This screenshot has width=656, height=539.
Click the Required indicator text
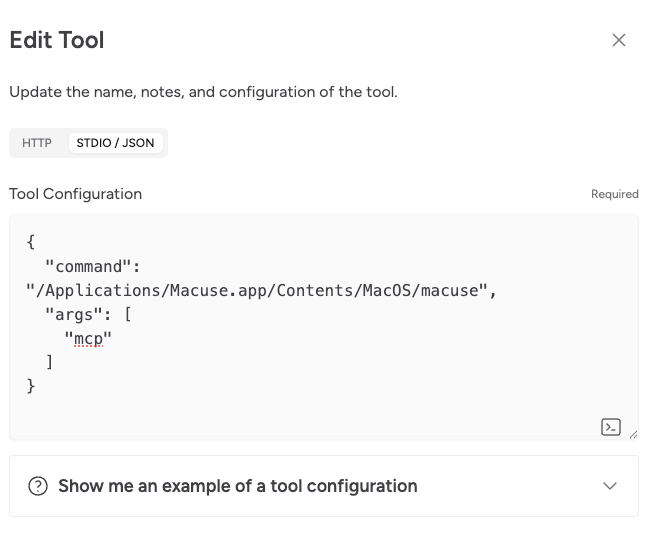[614, 194]
